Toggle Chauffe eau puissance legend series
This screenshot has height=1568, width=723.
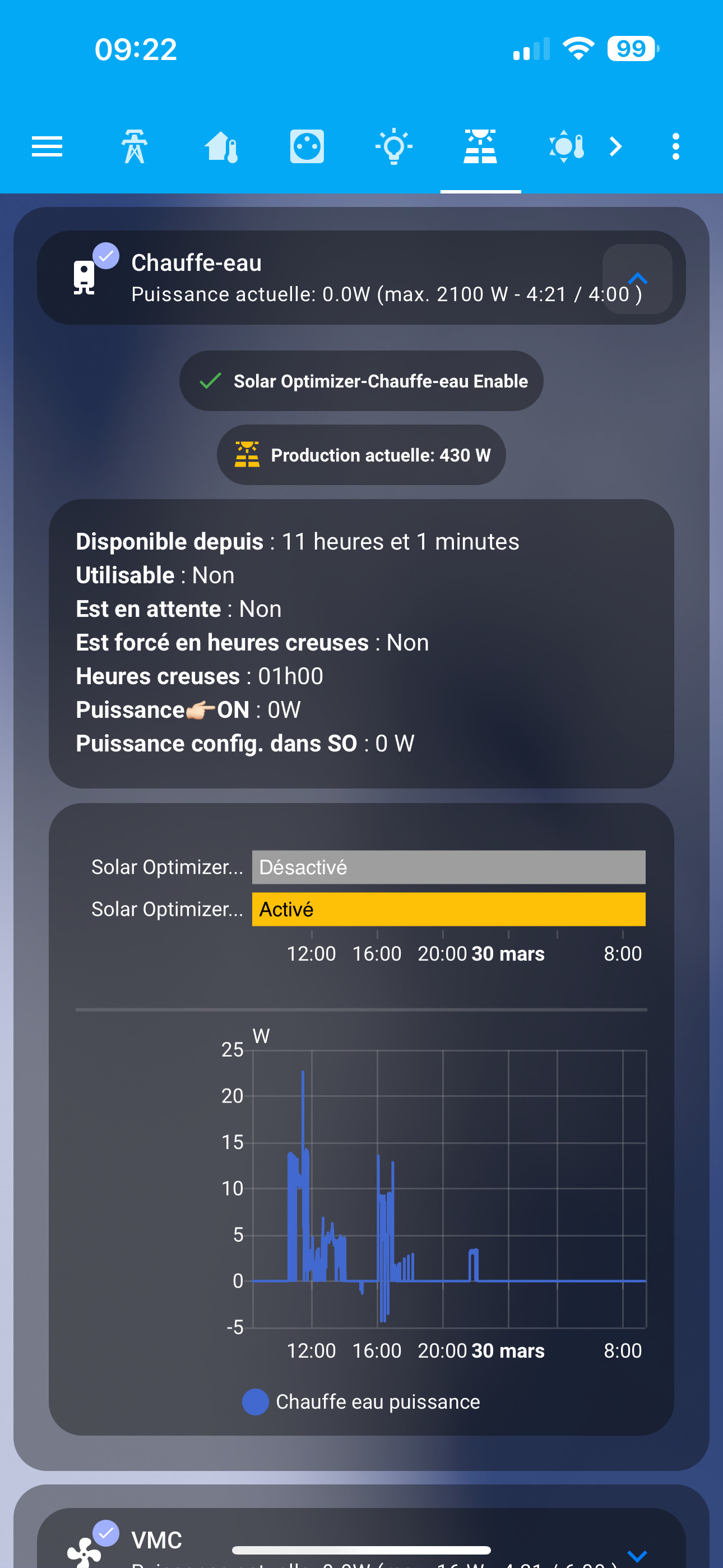click(x=361, y=1402)
